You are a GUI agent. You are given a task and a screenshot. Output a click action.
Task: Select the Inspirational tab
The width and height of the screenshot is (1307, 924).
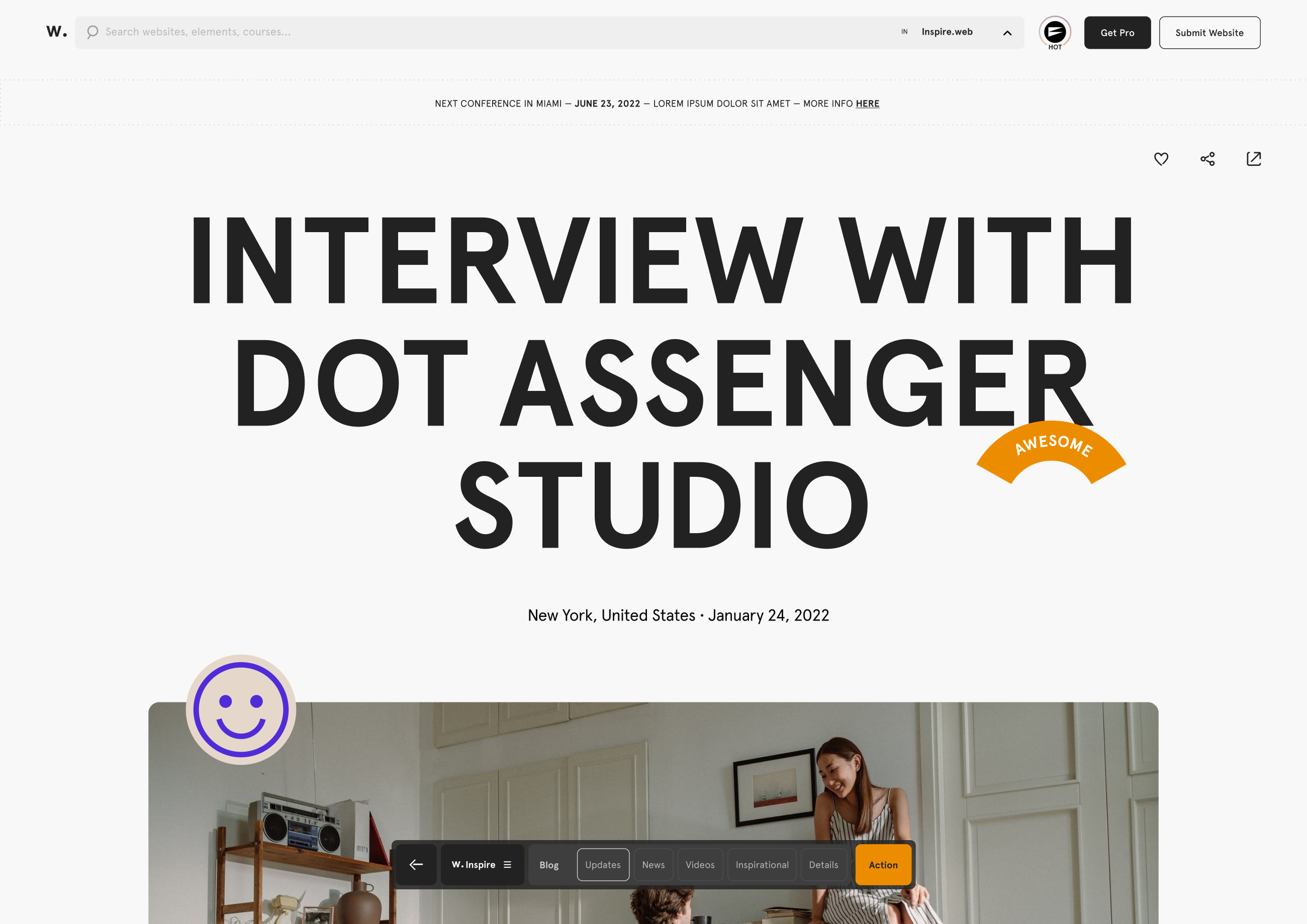[x=762, y=864]
